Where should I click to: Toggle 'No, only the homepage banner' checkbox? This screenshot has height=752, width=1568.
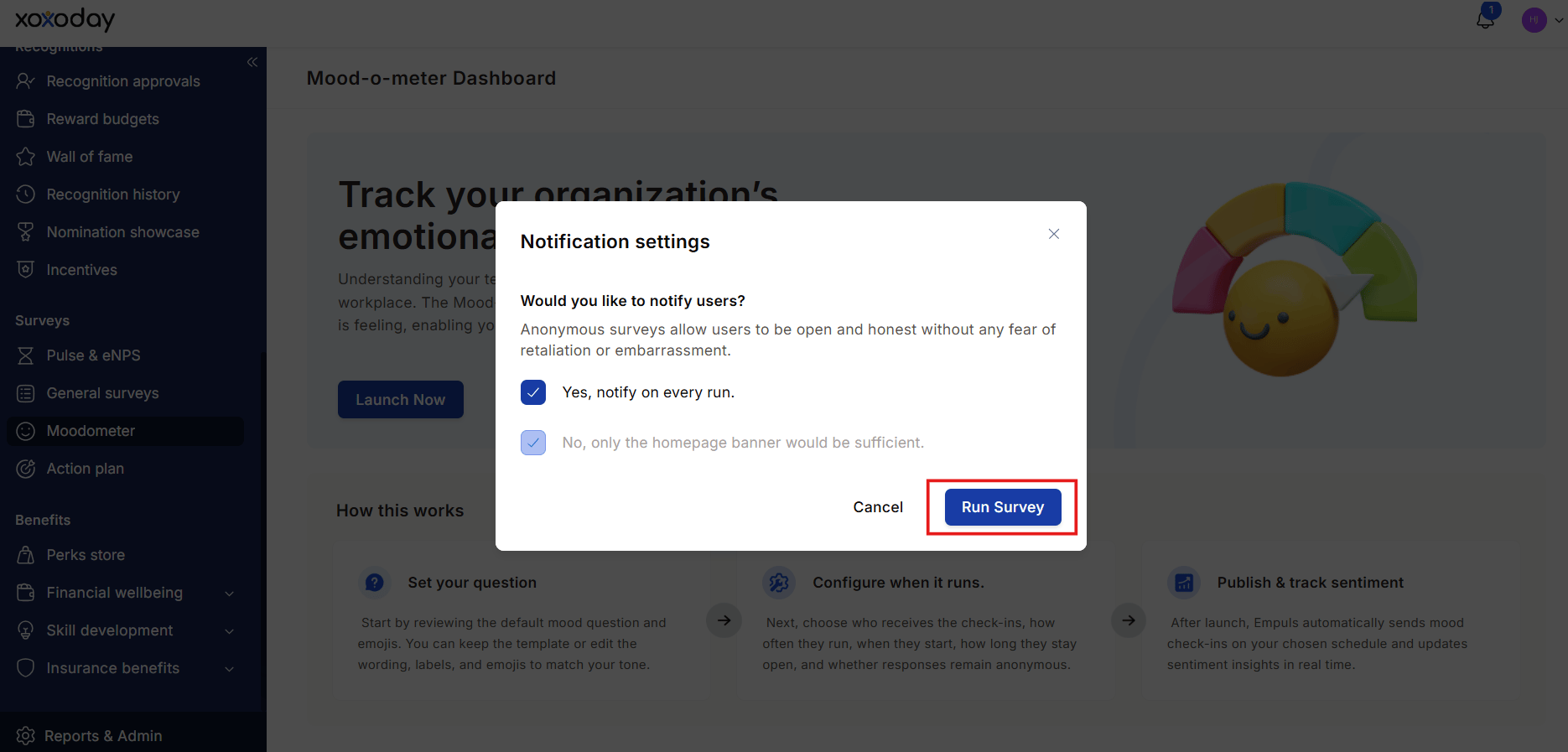pyautogui.click(x=533, y=443)
